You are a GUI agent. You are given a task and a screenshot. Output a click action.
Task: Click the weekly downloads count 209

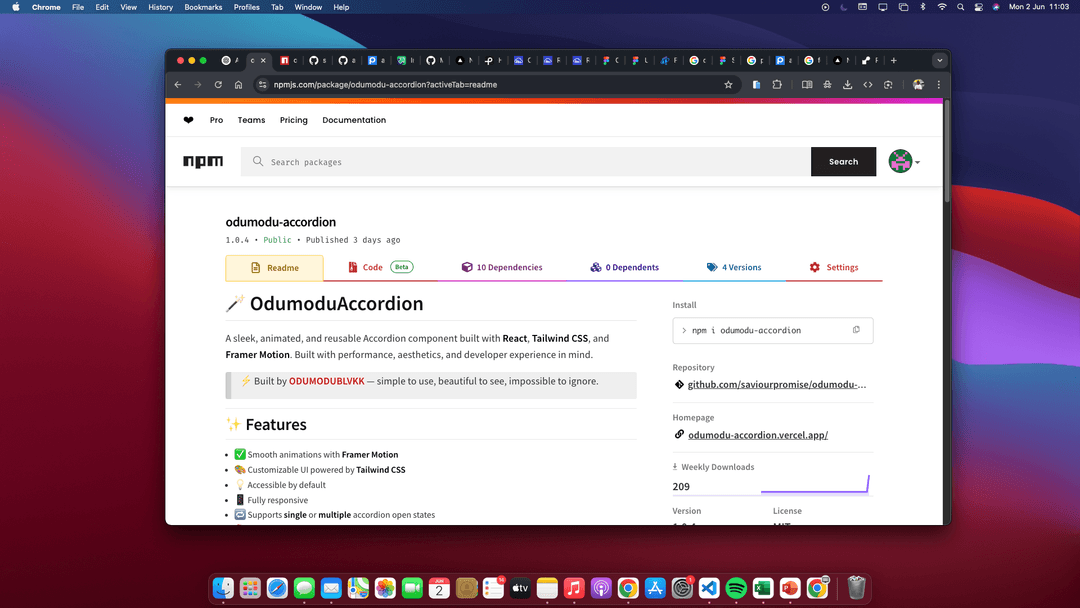click(x=681, y=486)
